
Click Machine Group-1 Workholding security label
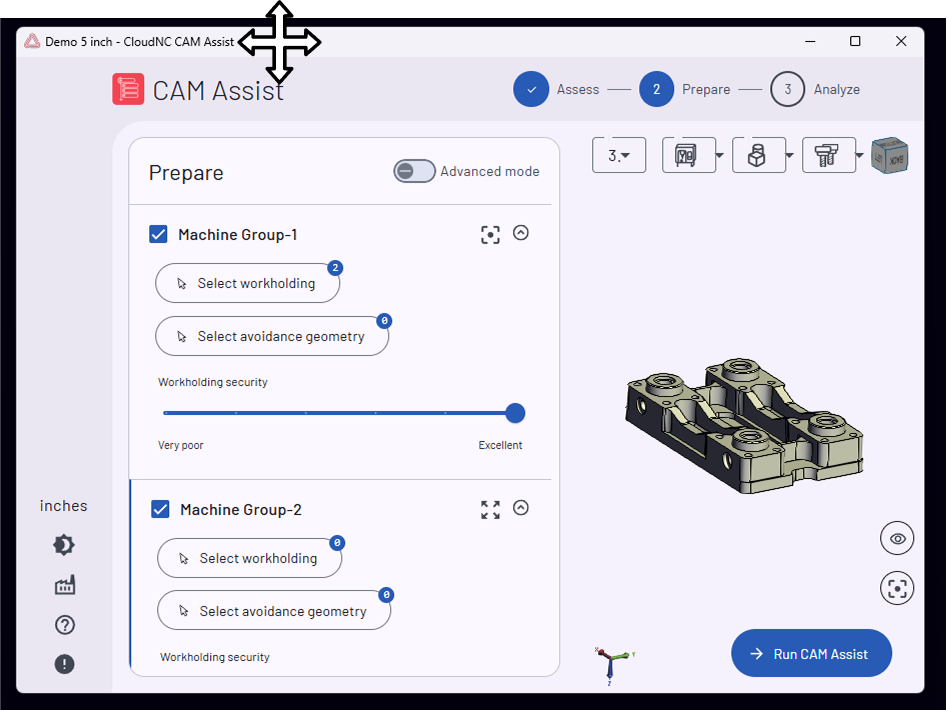click(x=213, y=382)
